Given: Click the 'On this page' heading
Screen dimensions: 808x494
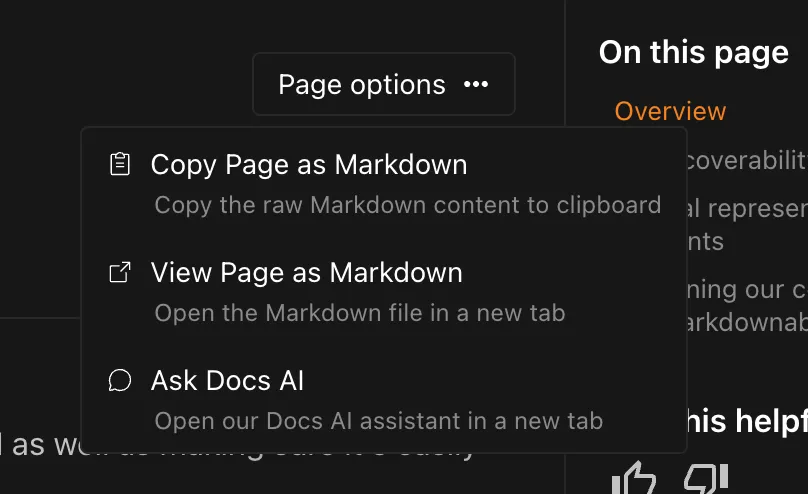Looking at the screenshot, I should tap(694, 53).
